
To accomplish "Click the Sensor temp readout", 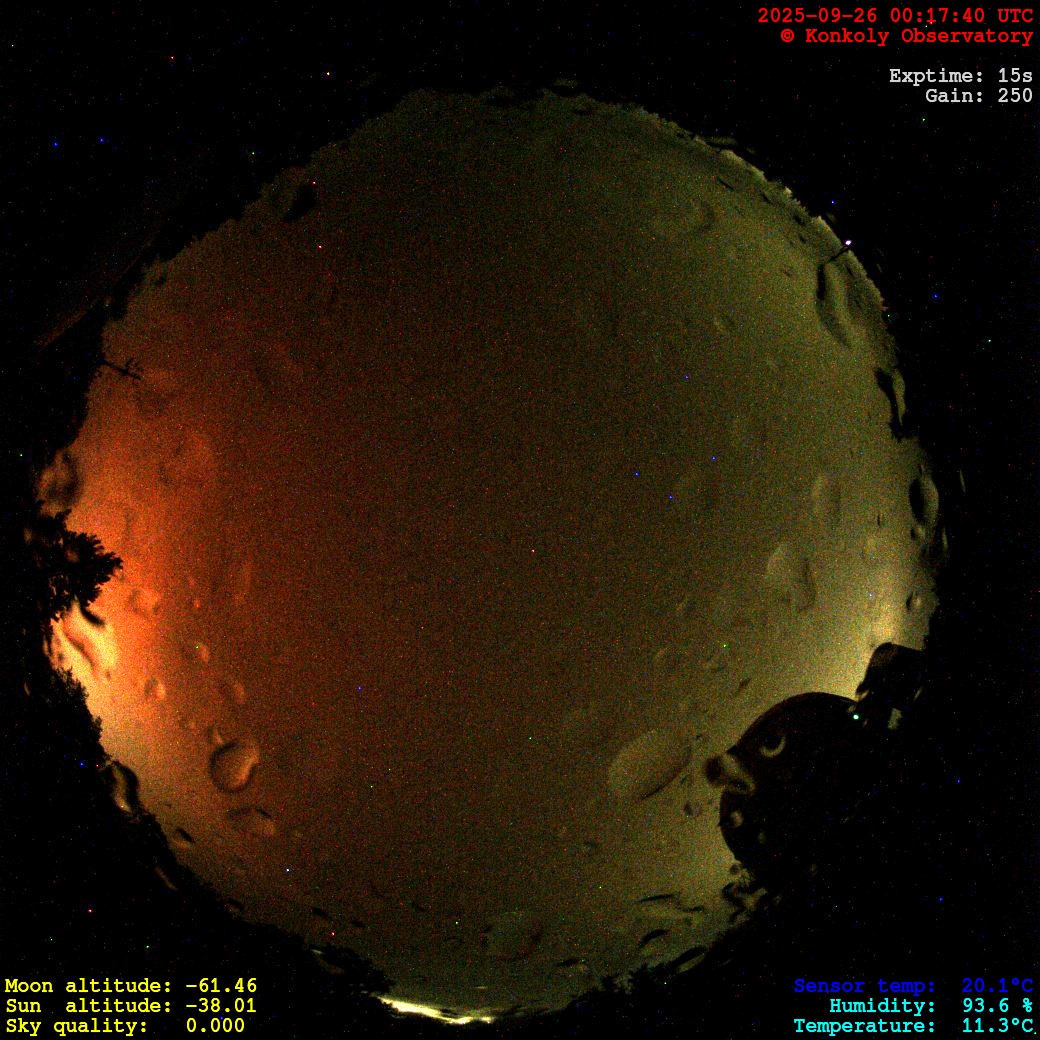I will pyautogui.click(x=913, y=986).
